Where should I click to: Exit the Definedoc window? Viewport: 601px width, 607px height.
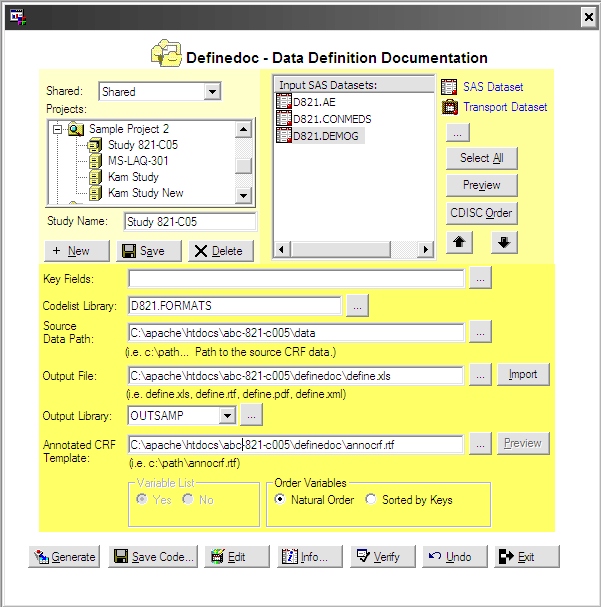coord(527,557)
